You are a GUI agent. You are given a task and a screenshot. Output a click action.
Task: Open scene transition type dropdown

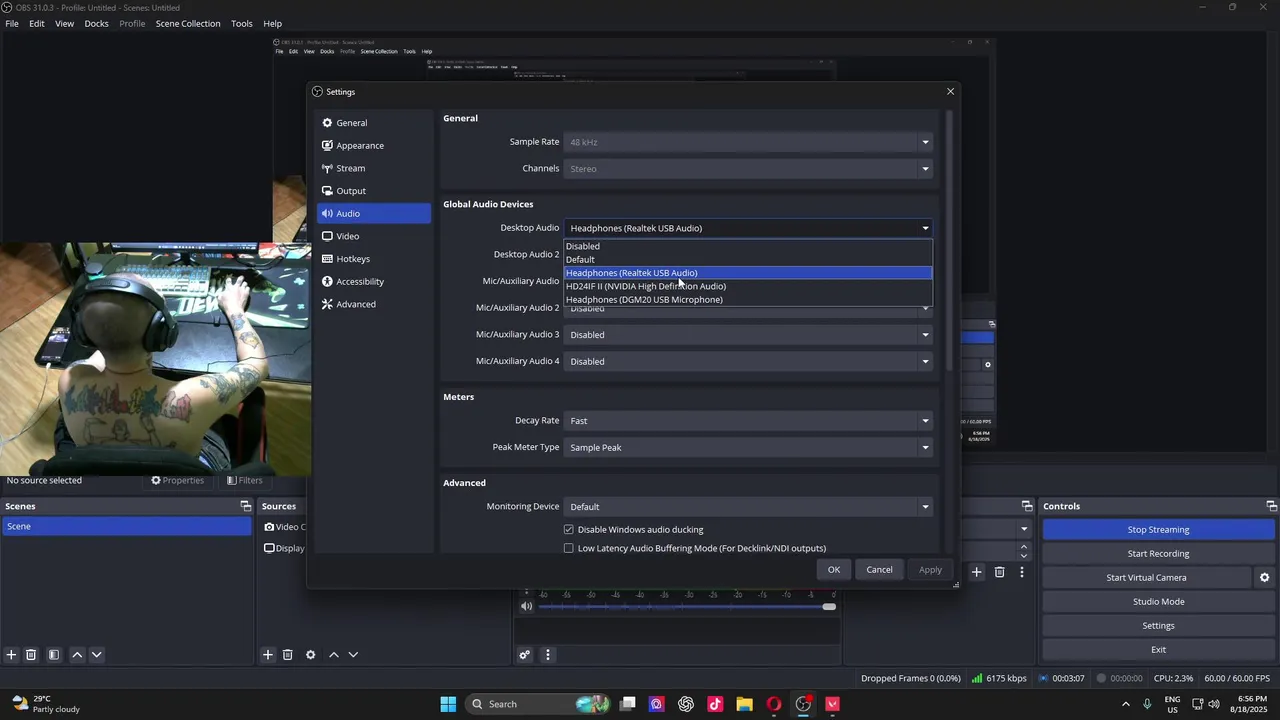point(1023,529)
